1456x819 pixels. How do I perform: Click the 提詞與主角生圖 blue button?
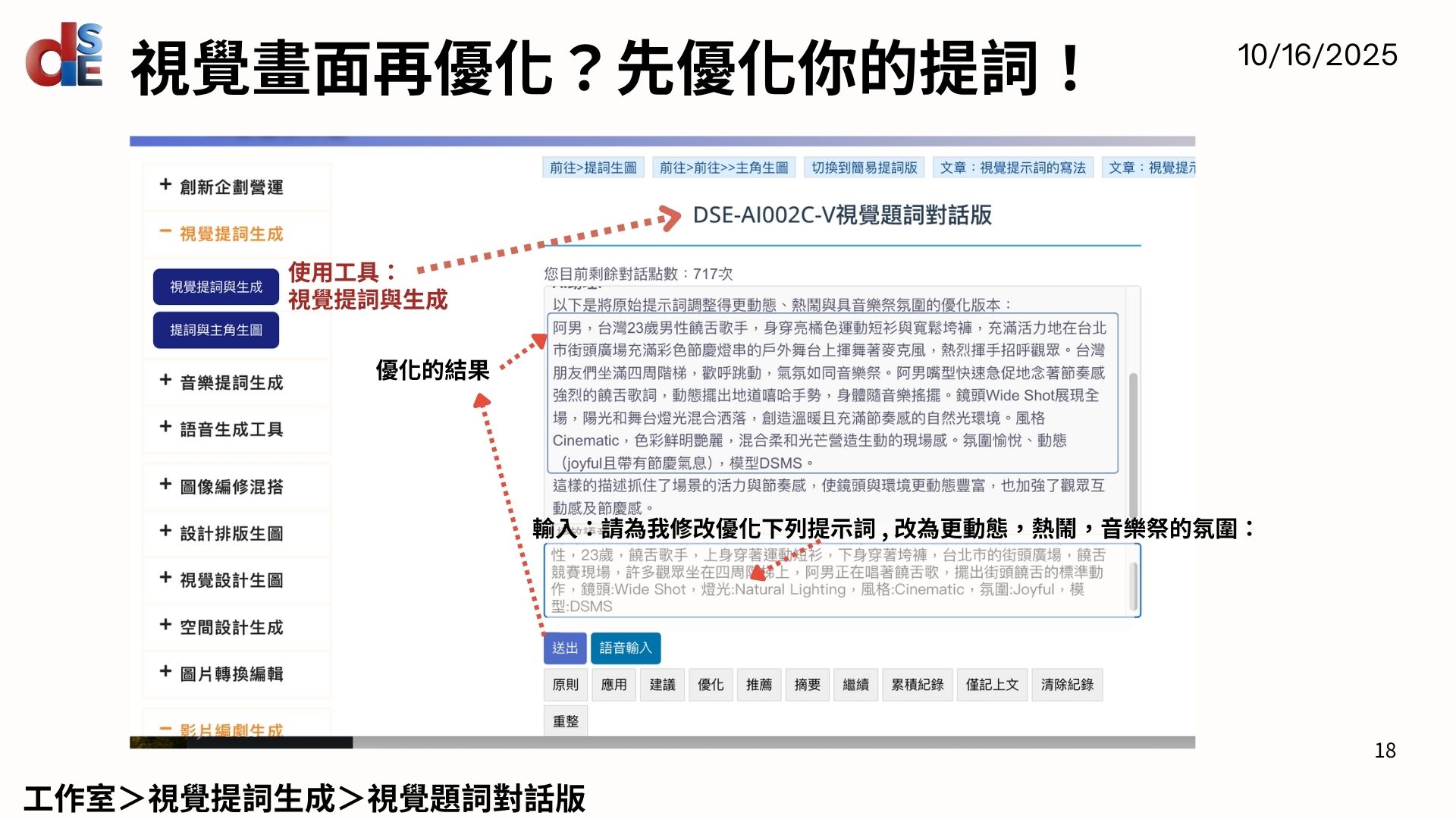pos(216,330)
